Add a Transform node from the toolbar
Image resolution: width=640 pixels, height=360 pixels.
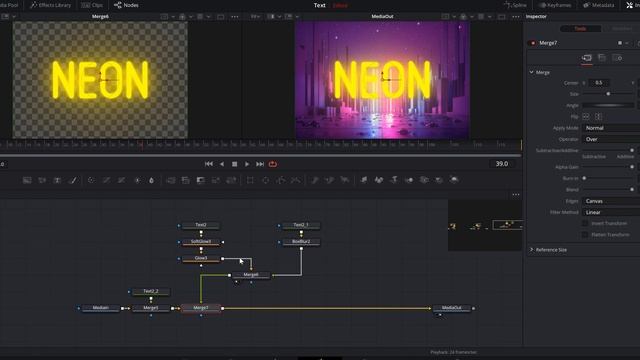231,180
